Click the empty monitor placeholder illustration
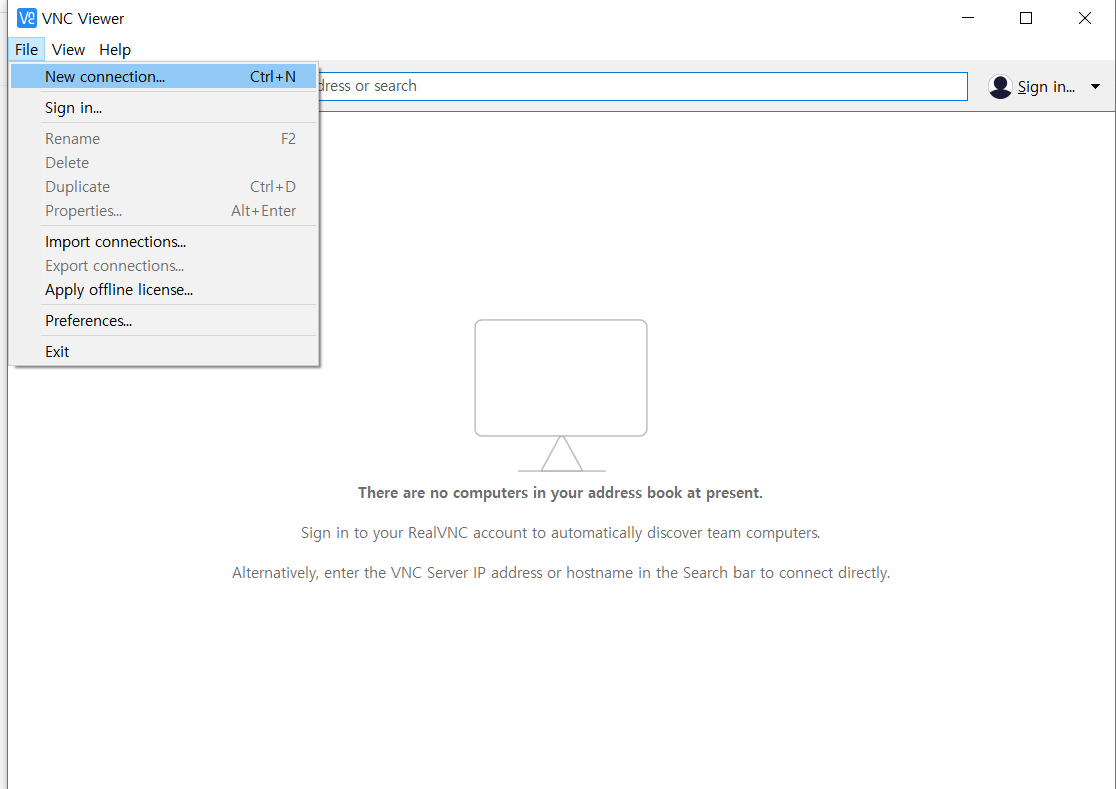The height and width of the screenshot is (789, 1116). [x=561, y=396]
